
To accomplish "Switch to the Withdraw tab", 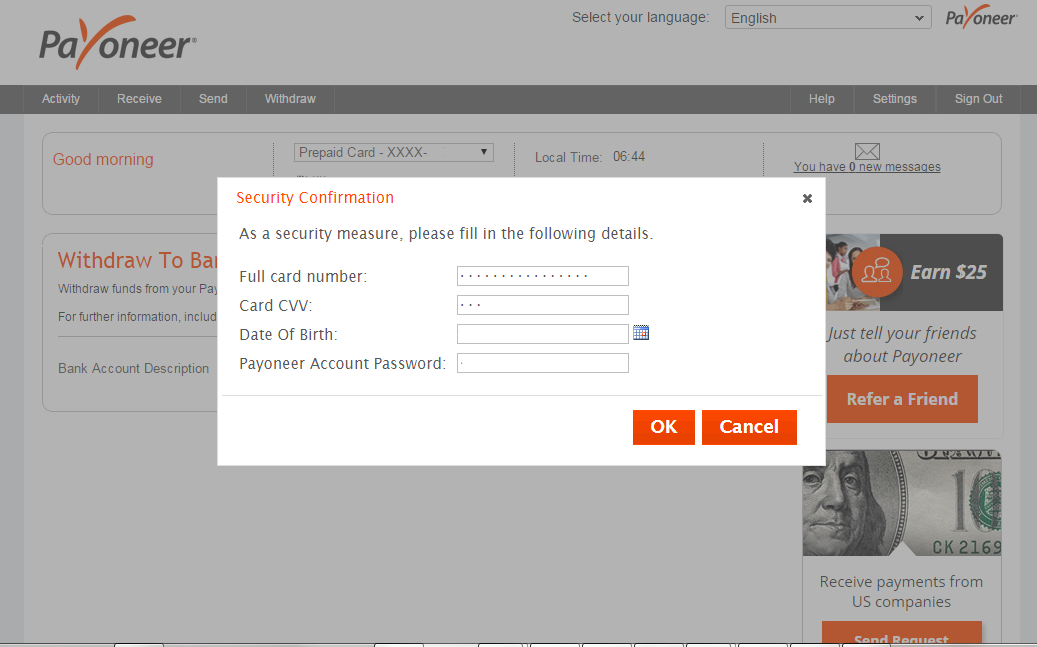I will [x=289, y=98].
